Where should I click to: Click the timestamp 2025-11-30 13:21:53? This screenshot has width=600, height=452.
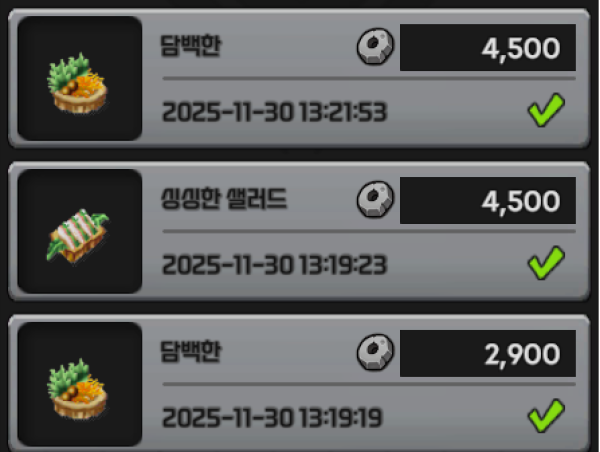tap(275, 112)
